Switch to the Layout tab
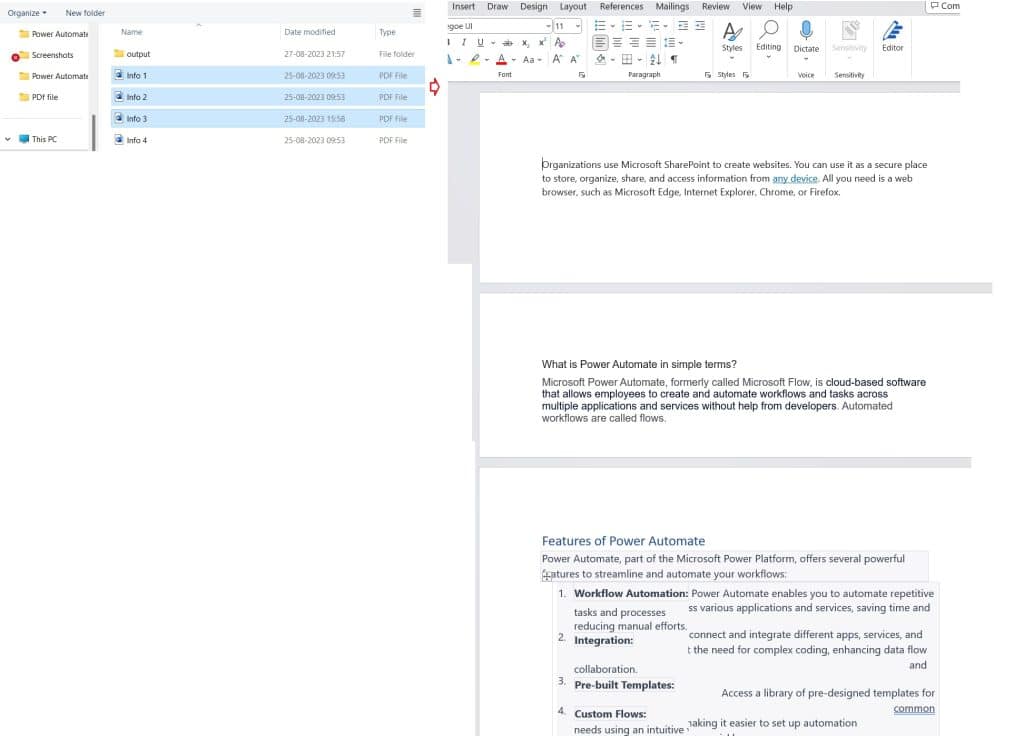Viewport: 1024px width, 736px height. tap(573, 7)
